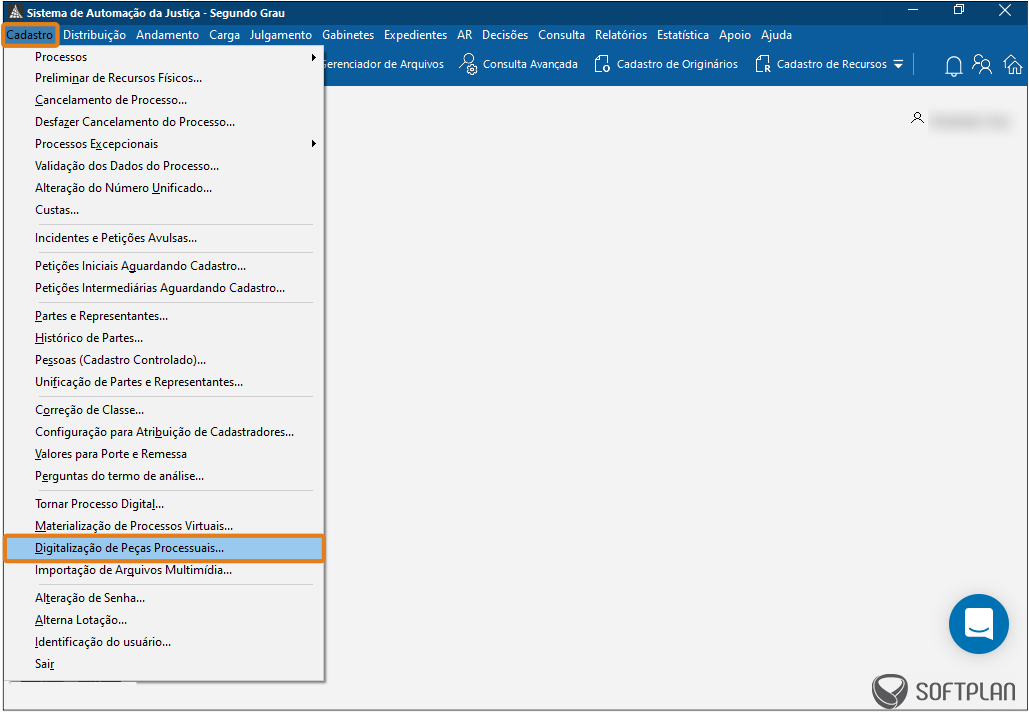Click Digitalização de Peças Processuais
This screenshot has width=1029, height=712.
[x=164, y=548]
